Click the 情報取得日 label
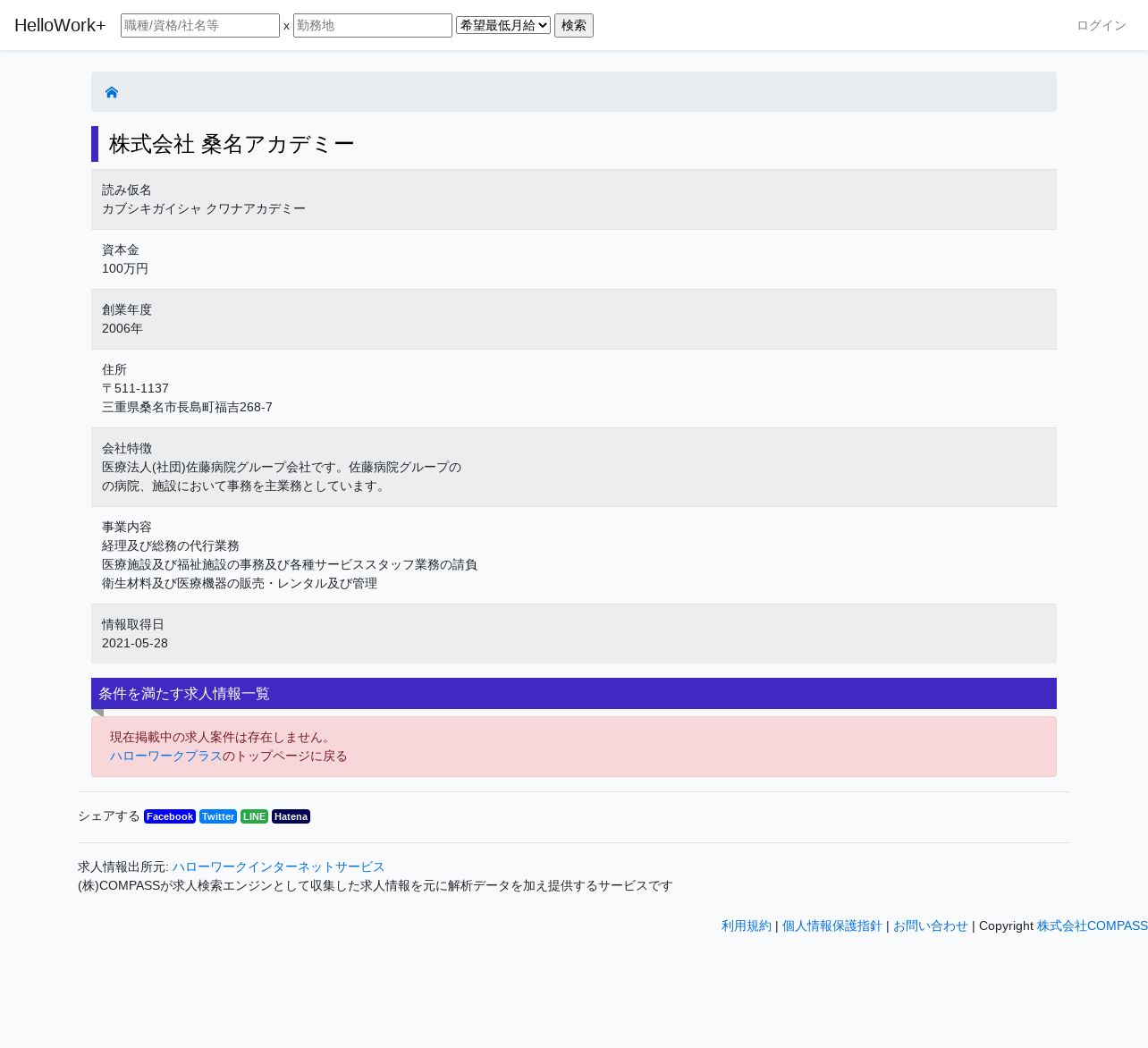This screenshot has height=1048, width=1148. pos(133,624)
